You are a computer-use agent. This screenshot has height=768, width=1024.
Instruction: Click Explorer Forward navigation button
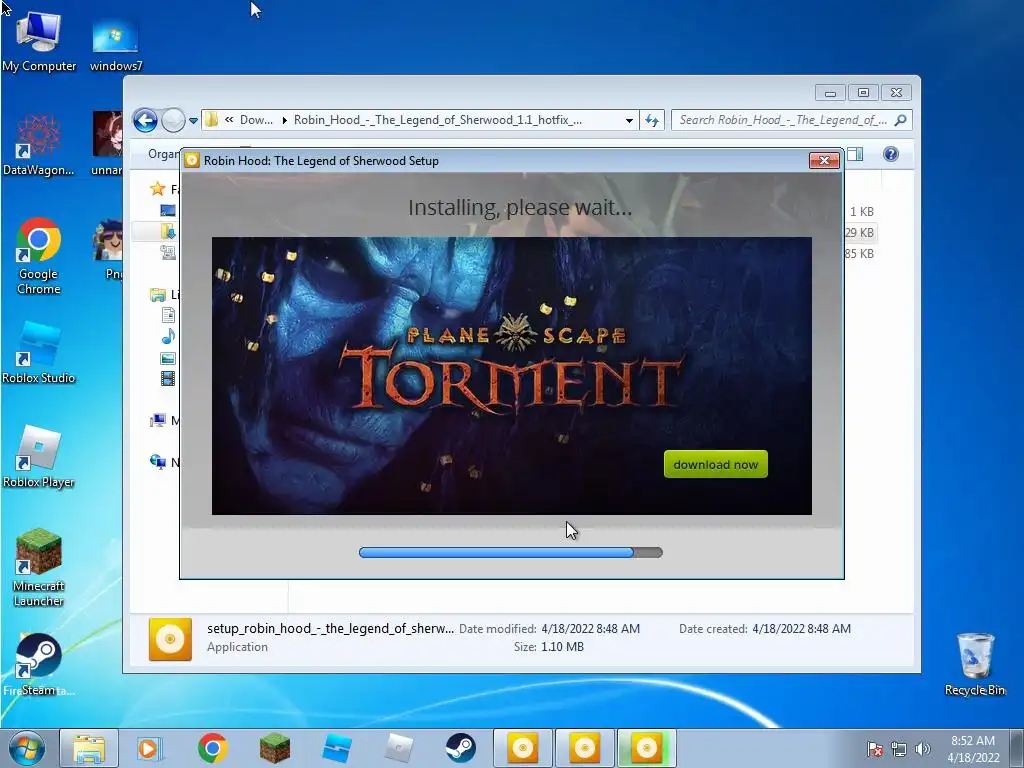point(173,120)
